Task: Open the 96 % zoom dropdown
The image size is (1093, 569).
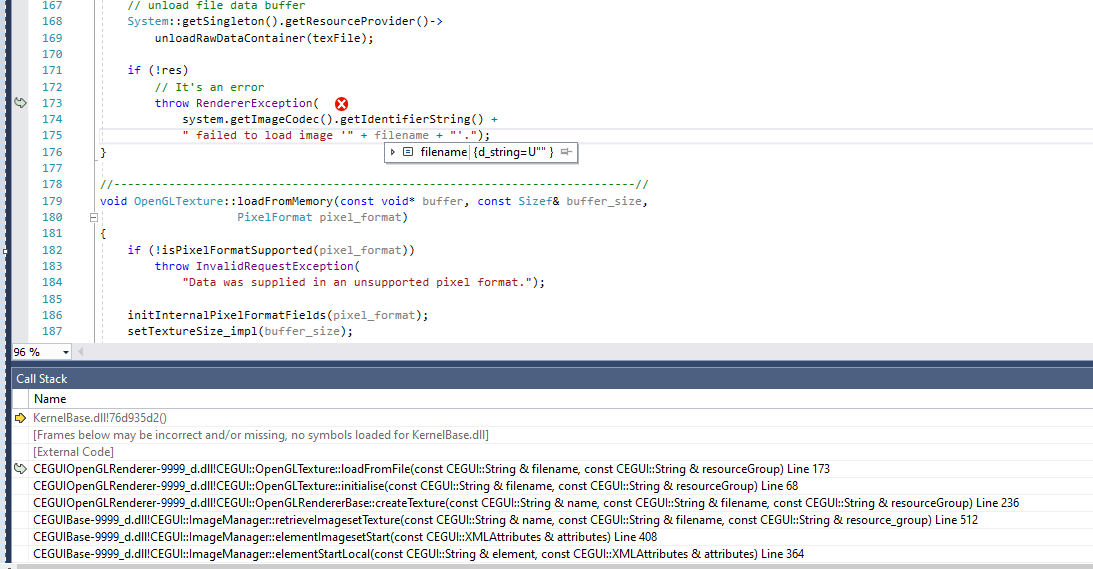Action: (x=66, y=352)
